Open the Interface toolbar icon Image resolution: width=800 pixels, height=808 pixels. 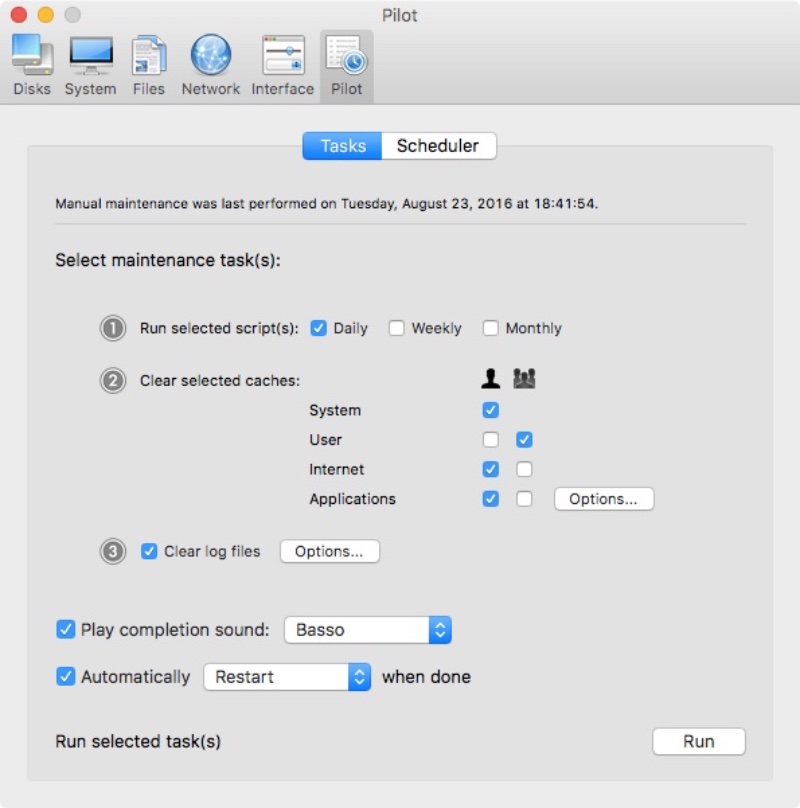pyautogui.click(x=282, y=64)
